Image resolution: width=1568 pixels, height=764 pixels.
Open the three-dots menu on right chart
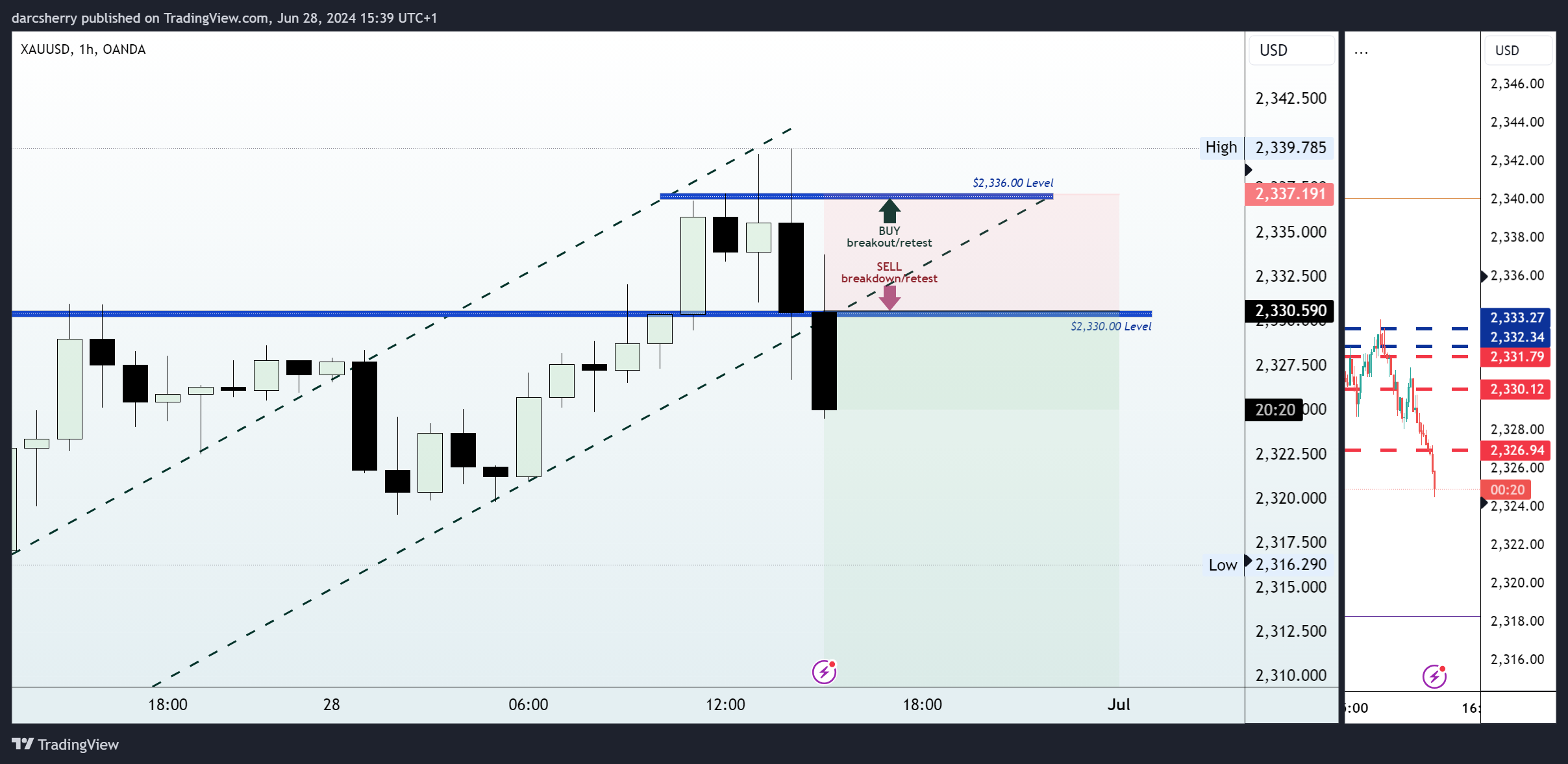tap(1361, 51)
